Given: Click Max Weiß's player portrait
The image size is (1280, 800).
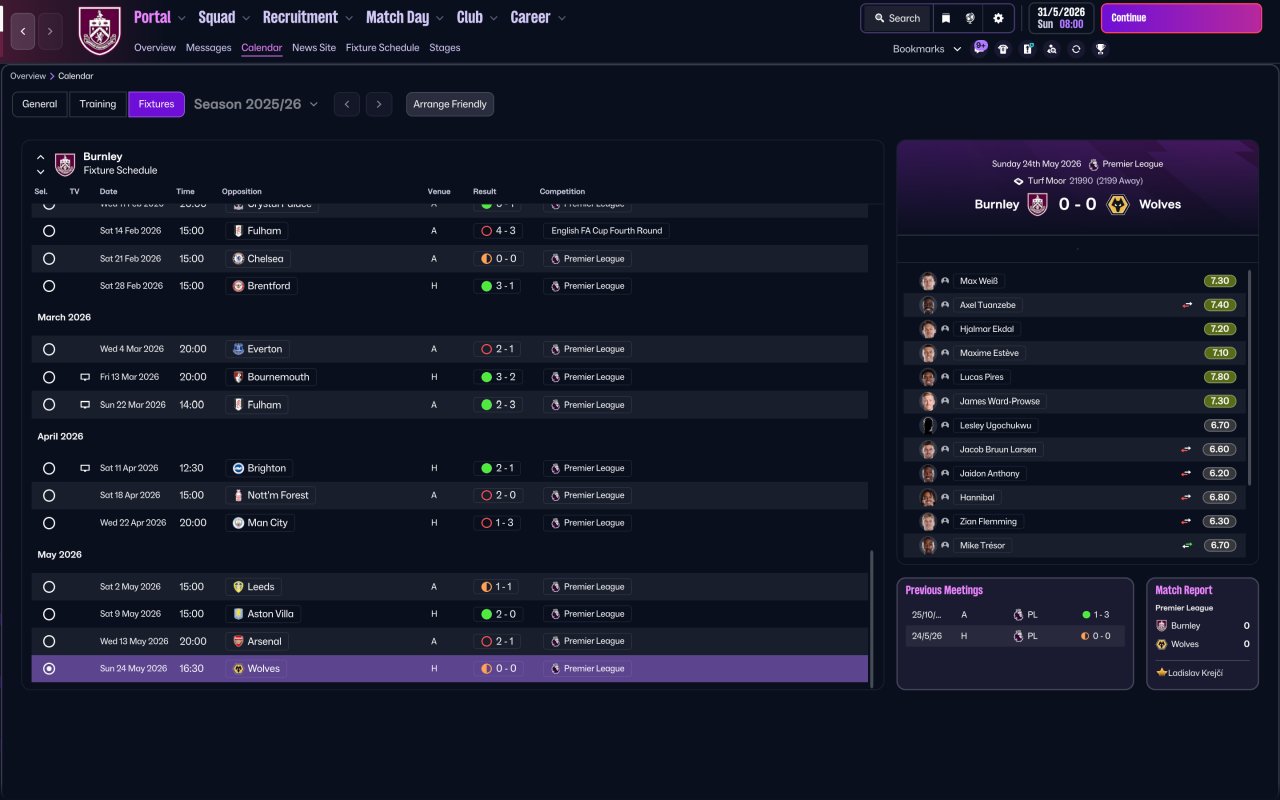Looking at the screenshot, I should [928, 281].
